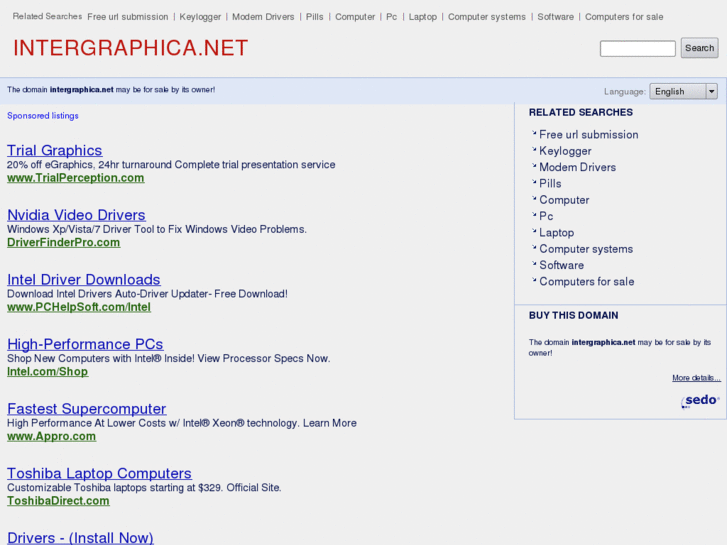Click the Buy This Domain sale text
Viewport: 727px width, 545px height.
click(620, 347)
